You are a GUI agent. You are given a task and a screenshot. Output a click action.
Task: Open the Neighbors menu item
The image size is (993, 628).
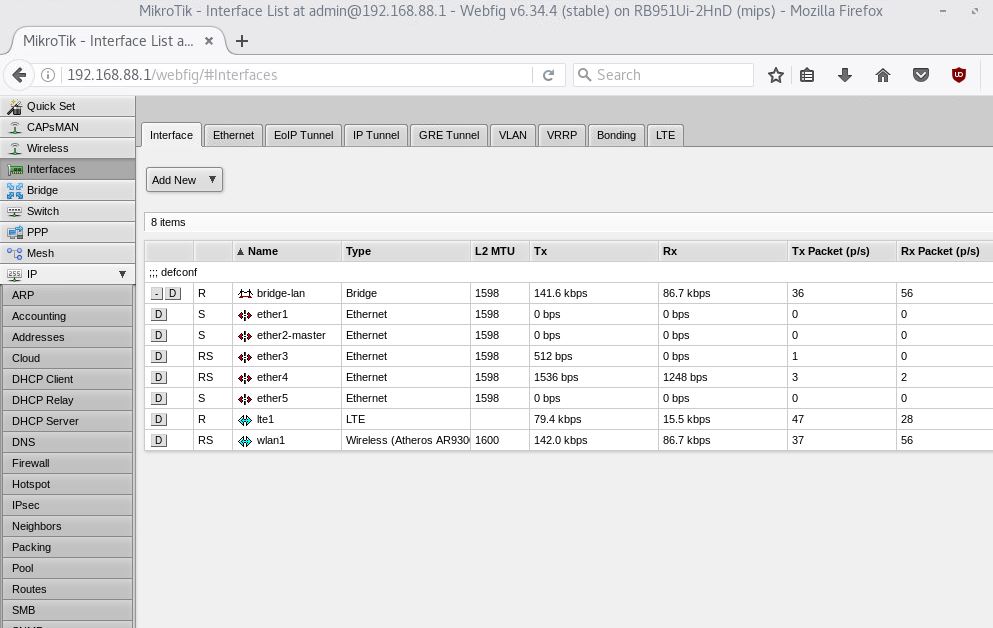click(68, 526)
